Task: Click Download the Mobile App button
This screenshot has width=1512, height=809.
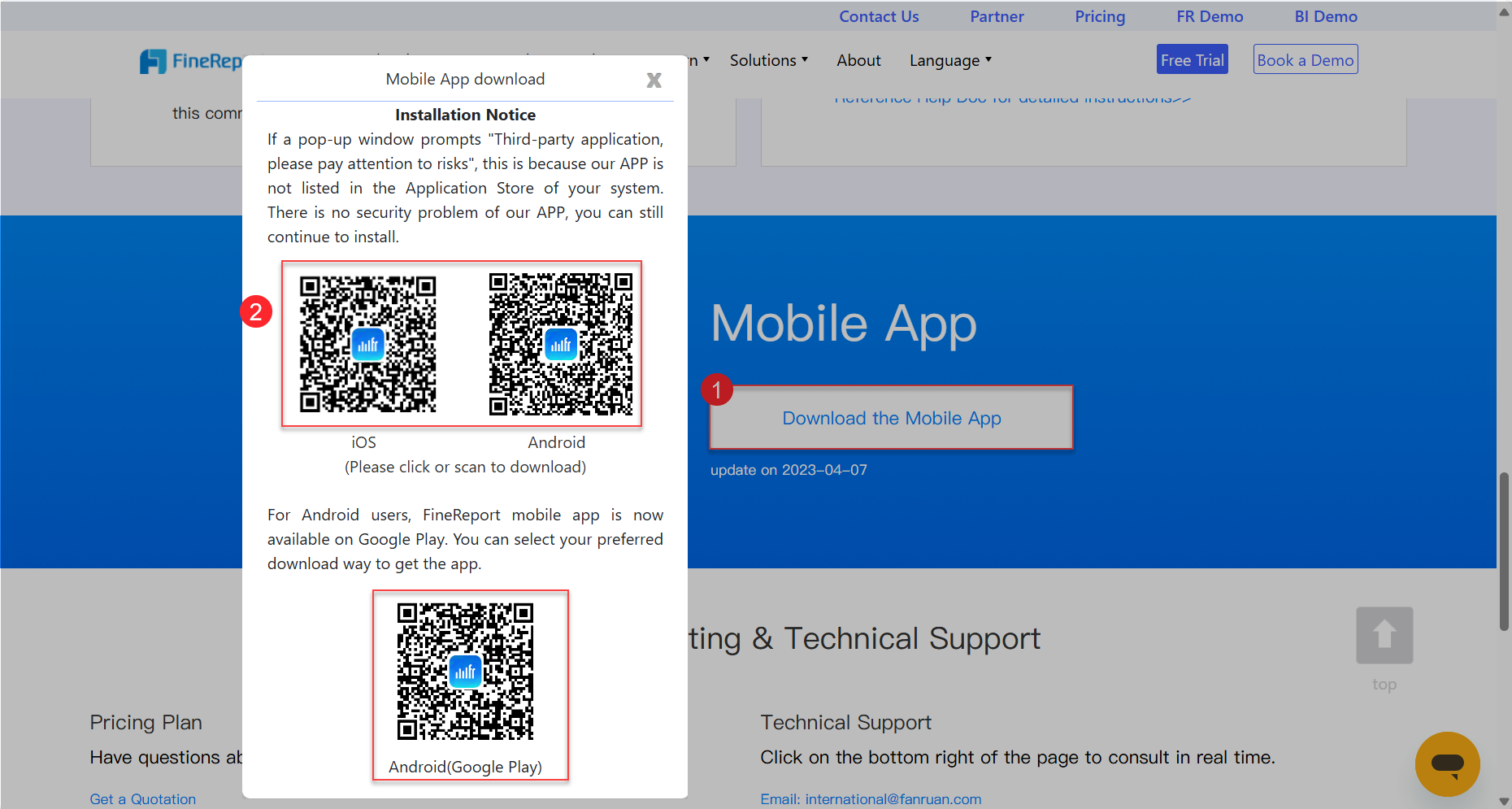Action: click(891, 418)
